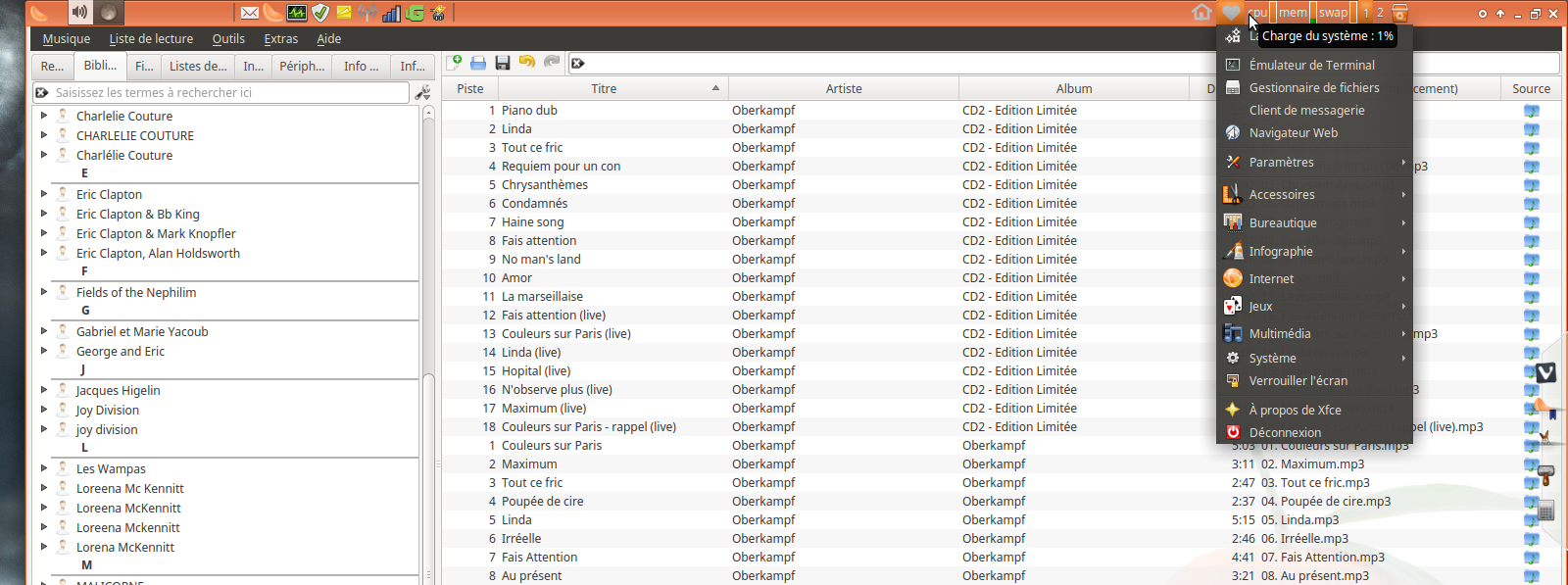Click the green UG icon in the top panel
This screenshot has height=585, width=1568.
[x=415, y=13]
